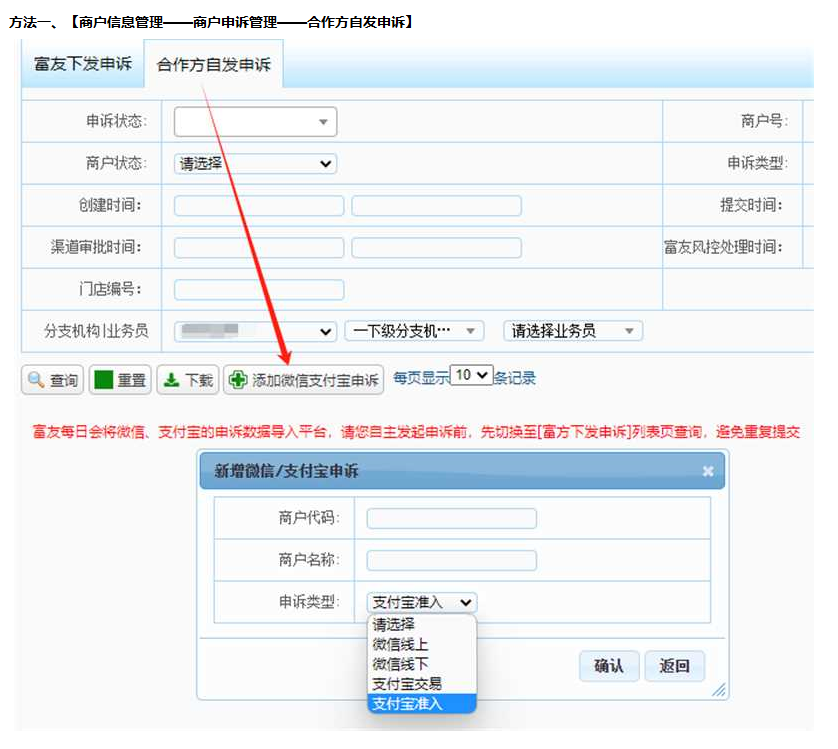Expand the 一下级分支机构 dropdown
838x749 pixels.
(x=414, y=331)
